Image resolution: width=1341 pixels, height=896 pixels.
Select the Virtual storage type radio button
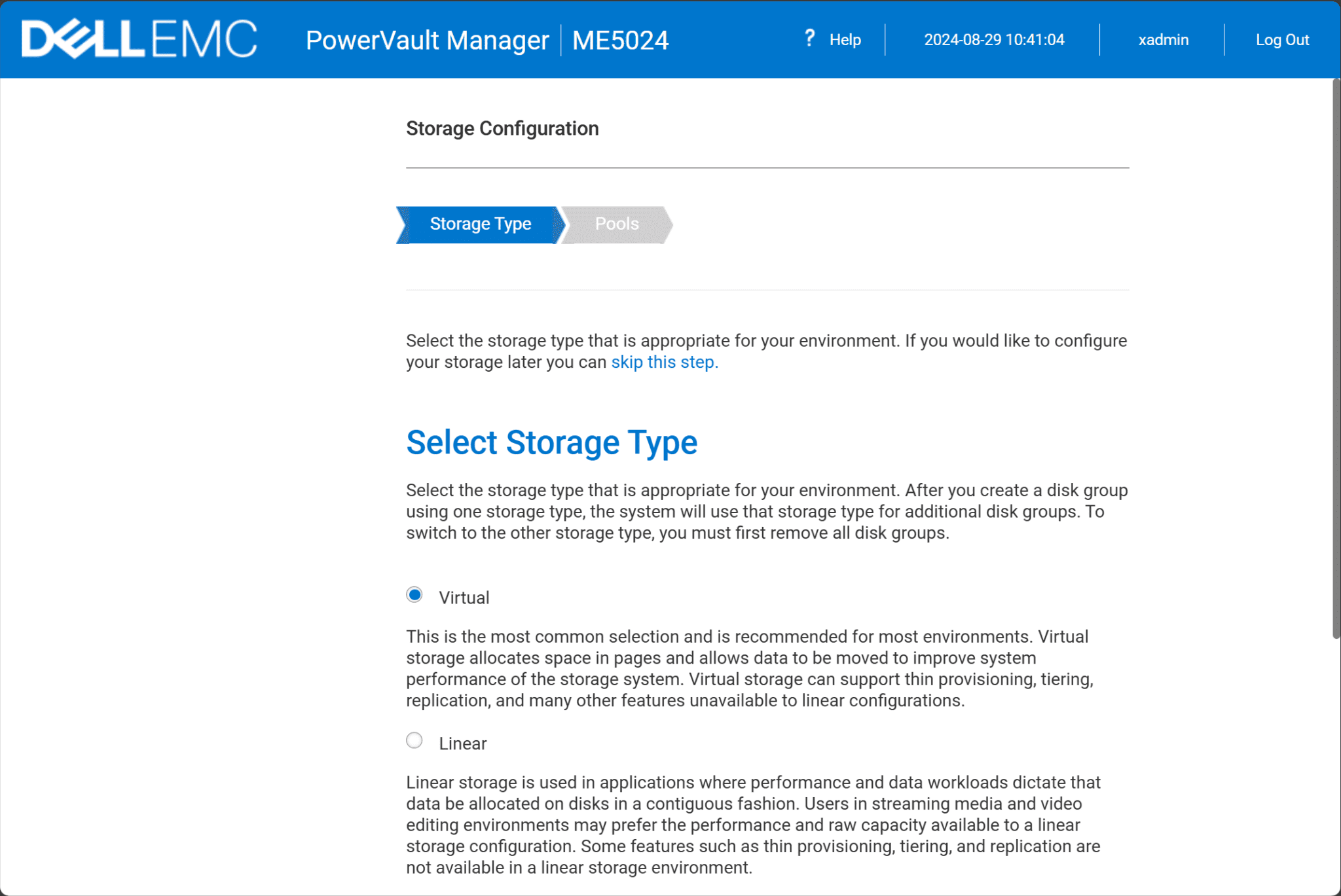(x=414, y=594)
